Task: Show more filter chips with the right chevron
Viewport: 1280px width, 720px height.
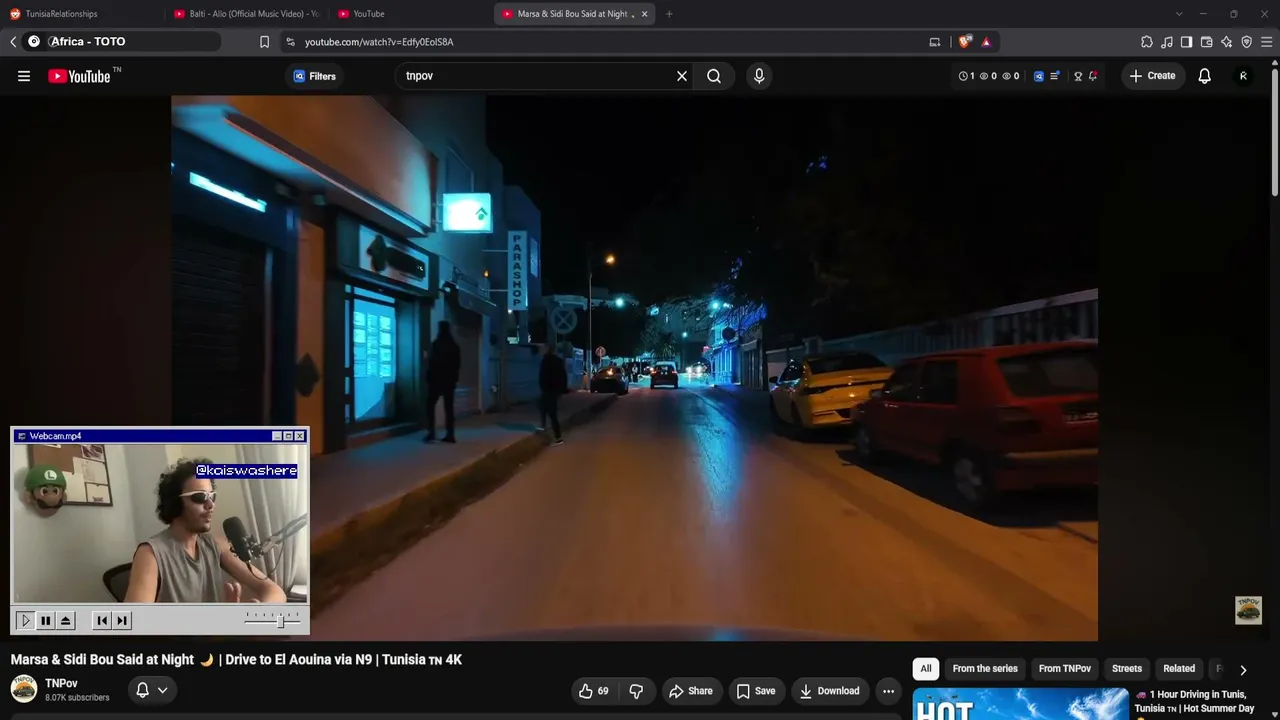Action: click(1243, 670)
